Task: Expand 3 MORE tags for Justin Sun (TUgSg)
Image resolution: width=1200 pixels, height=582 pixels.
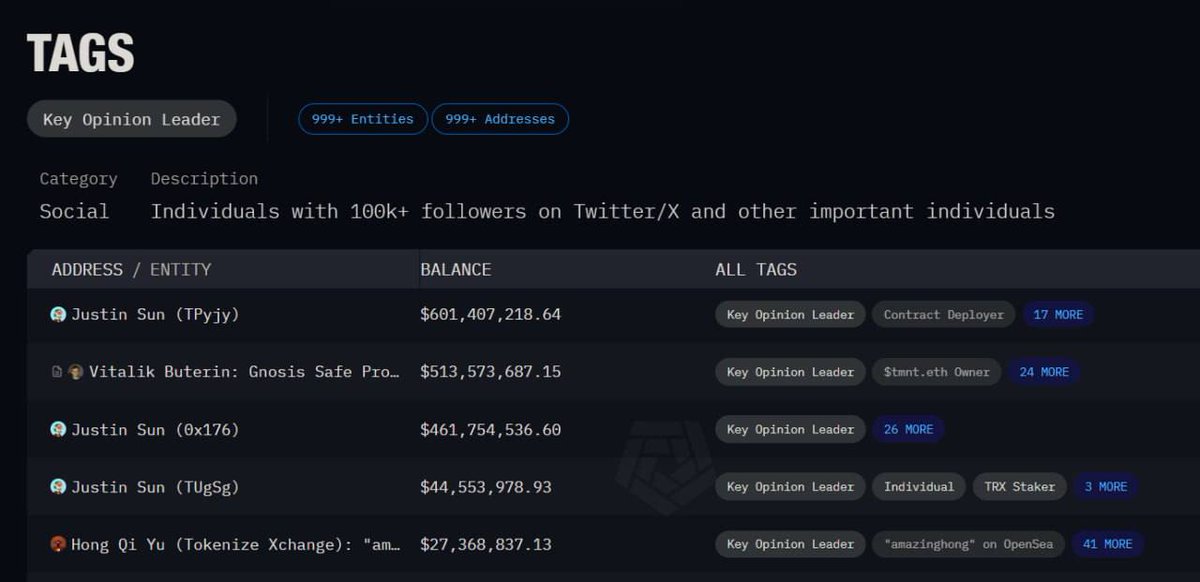Action: coord(1106,487)
